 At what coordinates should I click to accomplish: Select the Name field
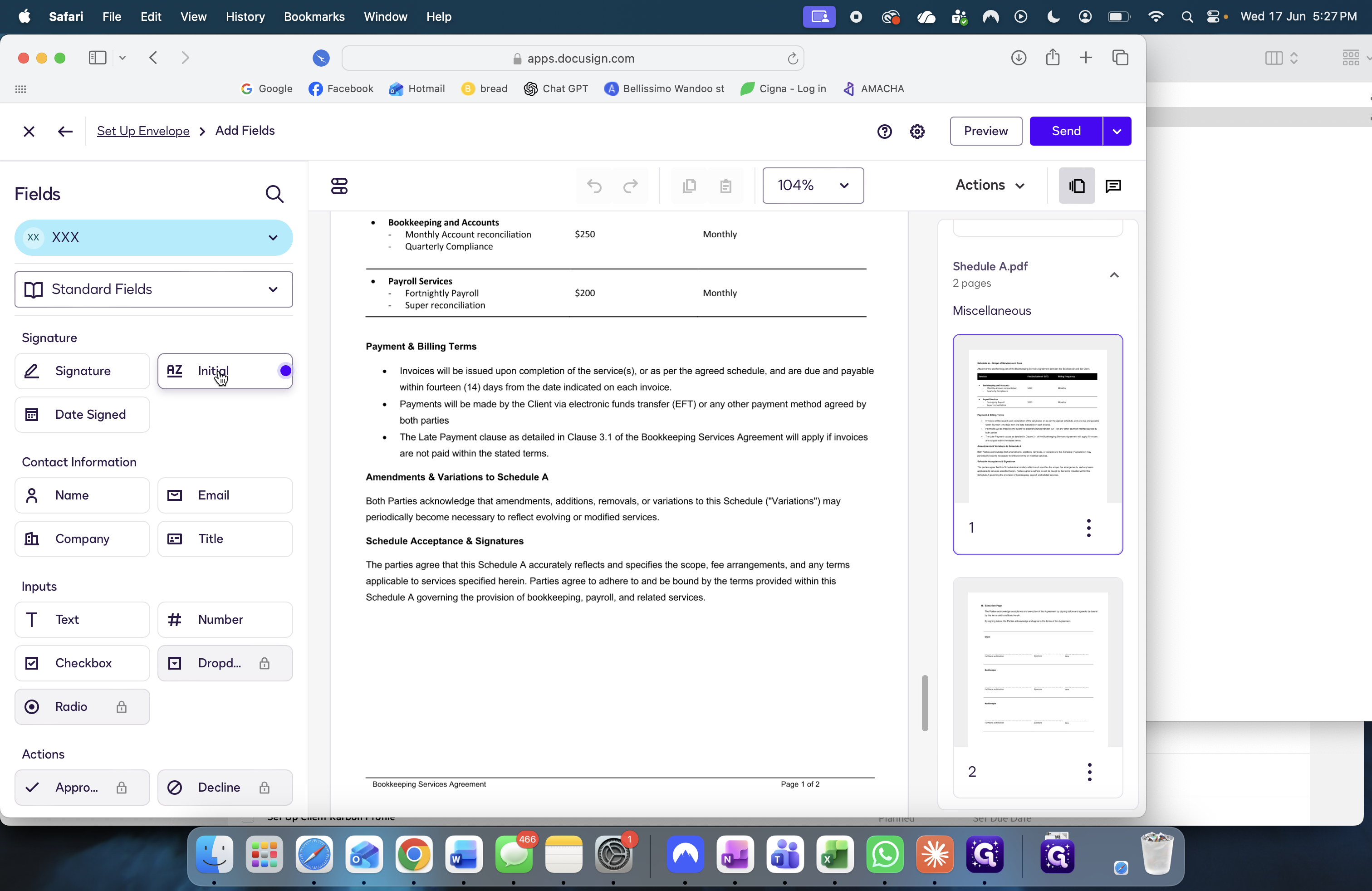[82, 496]
